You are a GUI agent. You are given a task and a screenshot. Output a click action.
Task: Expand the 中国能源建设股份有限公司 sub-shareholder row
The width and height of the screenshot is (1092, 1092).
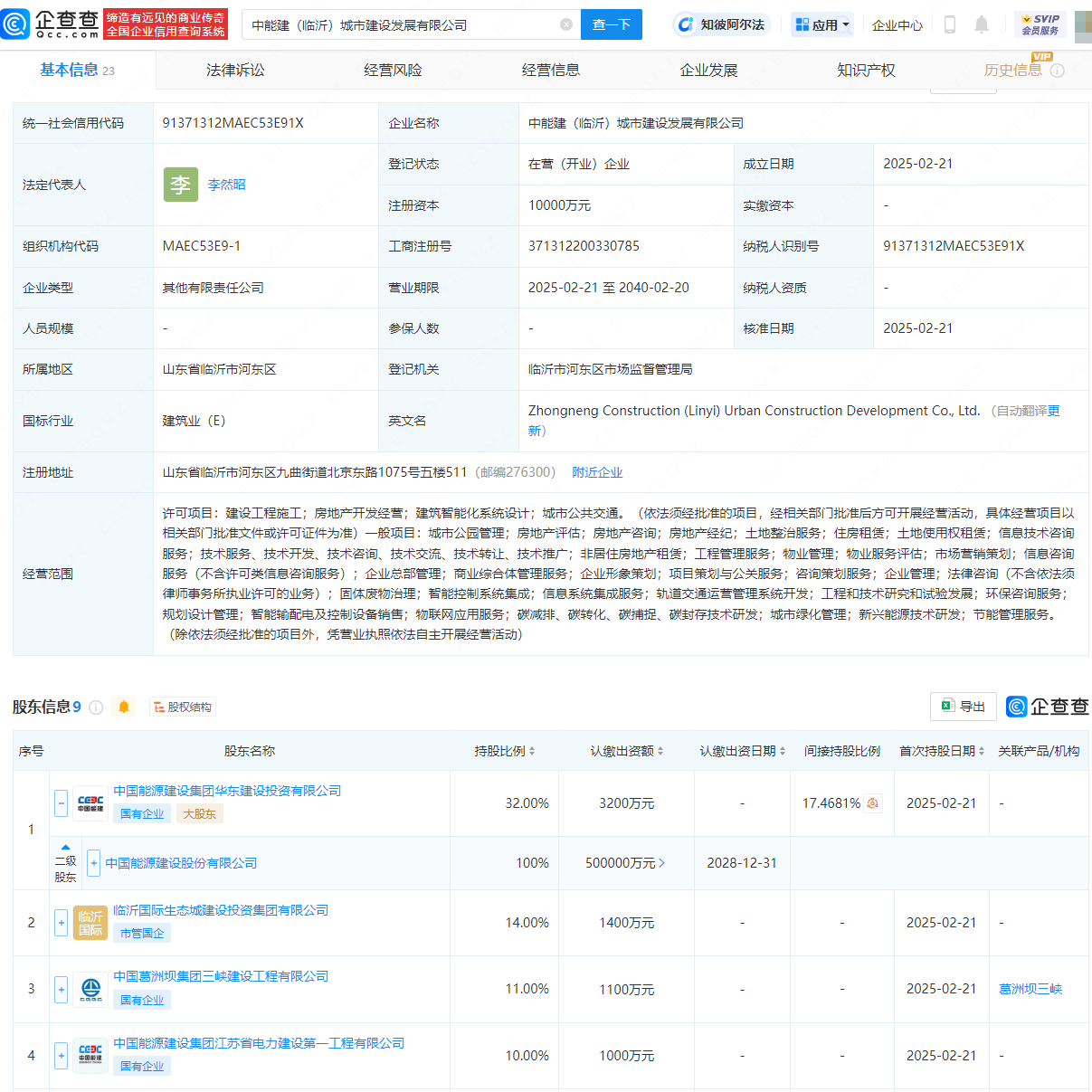coord(93,863)
